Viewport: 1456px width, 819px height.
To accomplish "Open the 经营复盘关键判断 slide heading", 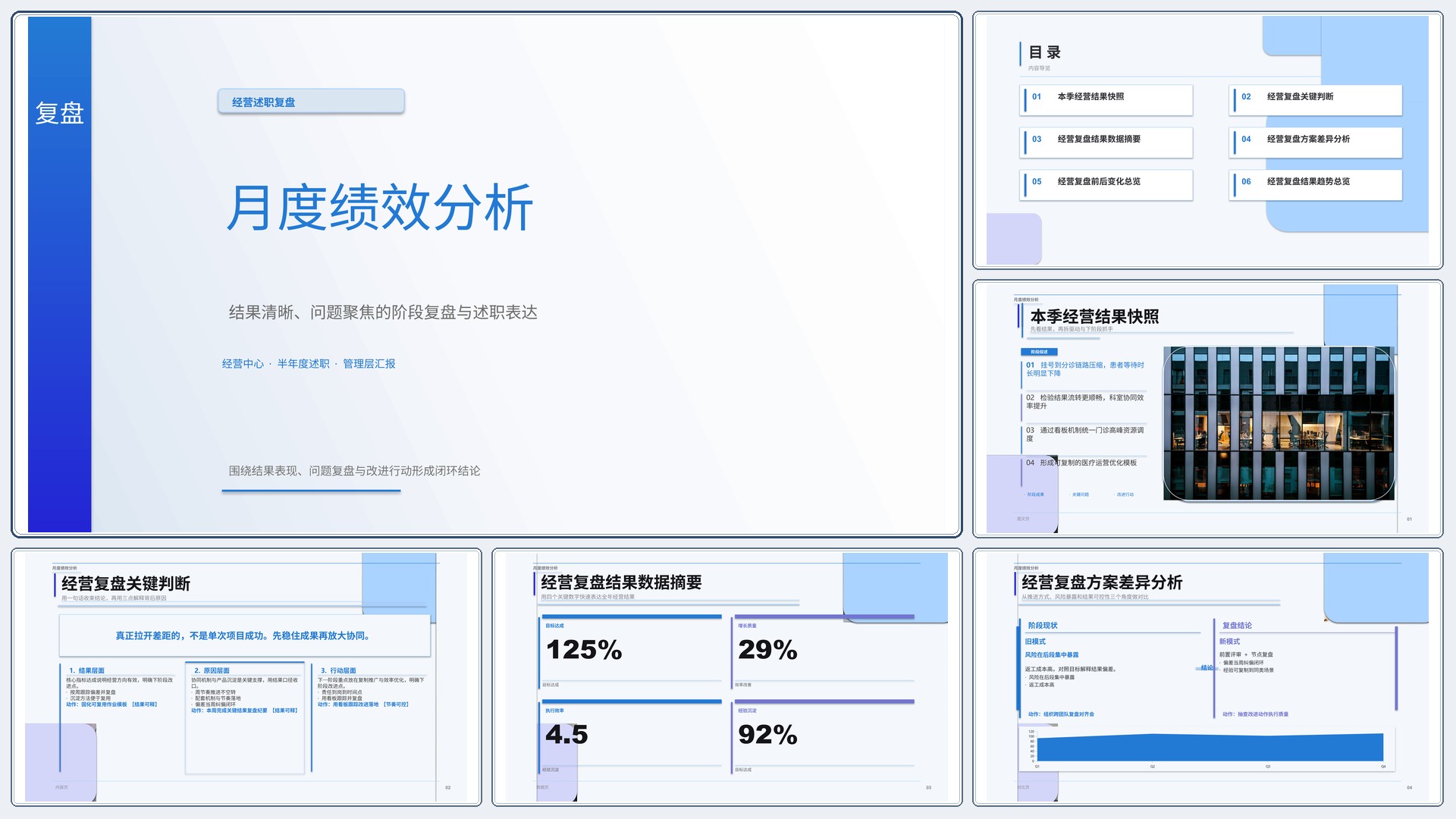I will point(126,584).
